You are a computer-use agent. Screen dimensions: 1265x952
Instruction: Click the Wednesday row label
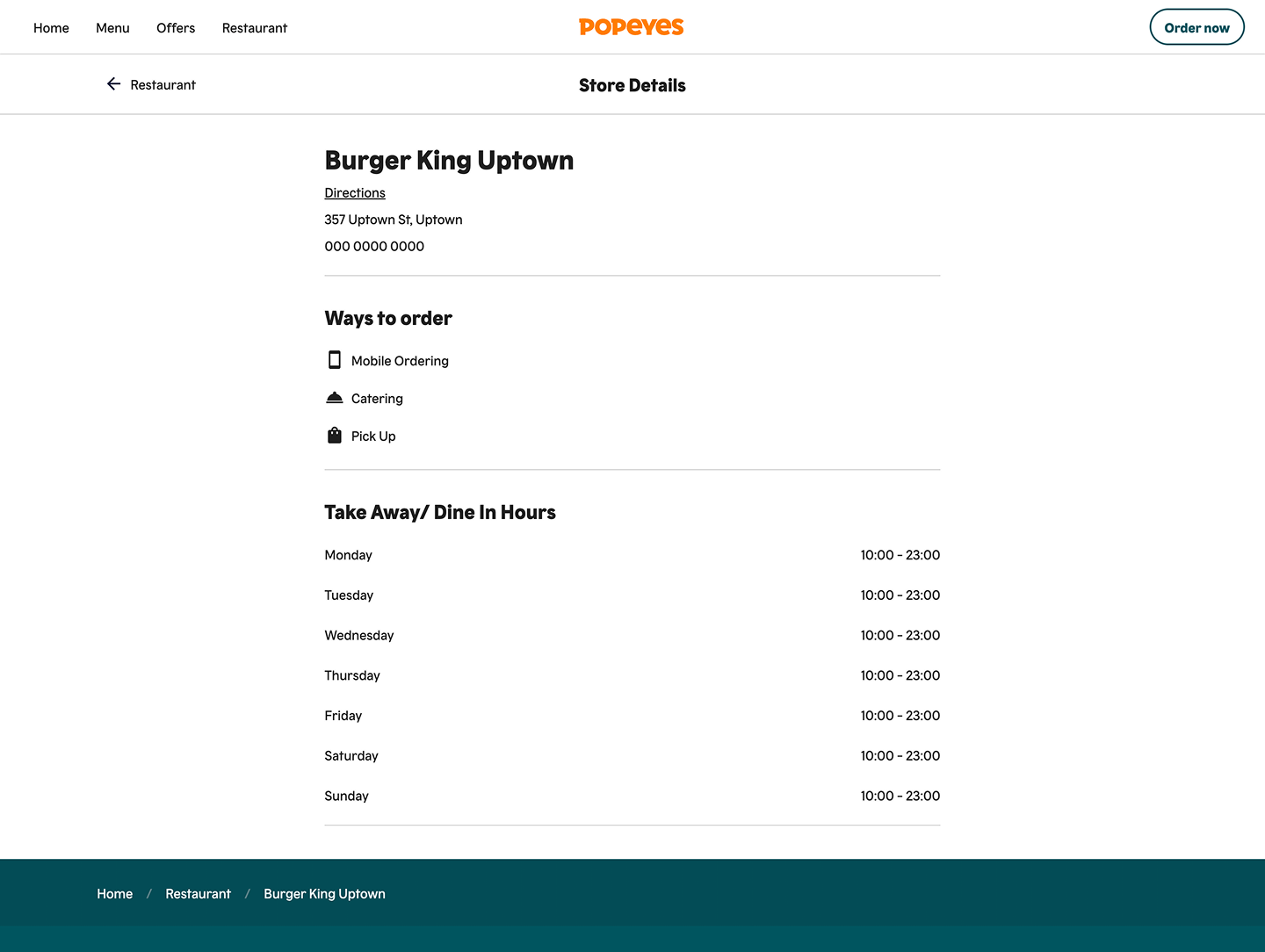[x=359, y=636]
